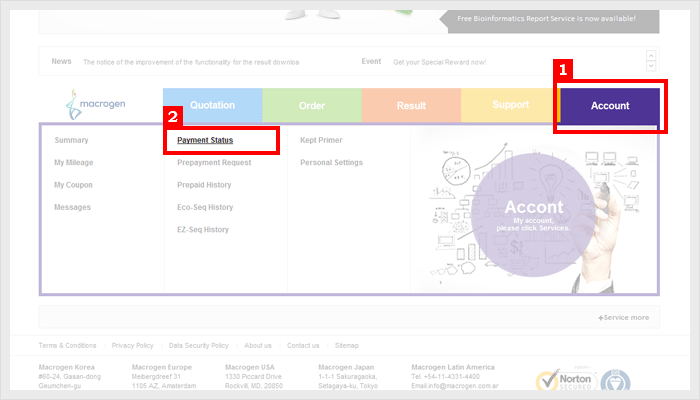Open Privacy Policy
Viewport: 700px width, 400px height.
[133, 346]
